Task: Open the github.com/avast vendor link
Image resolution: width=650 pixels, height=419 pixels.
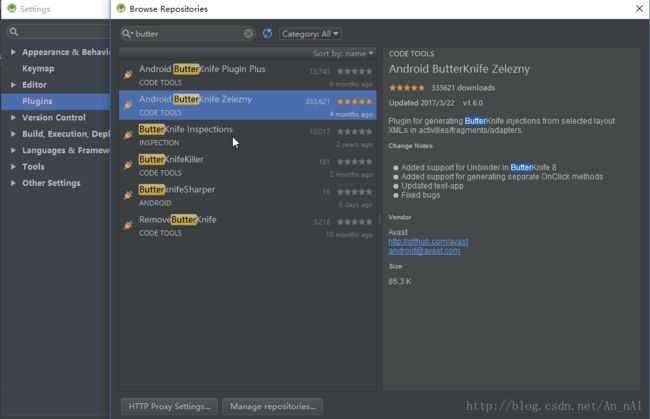Action: 428,241
